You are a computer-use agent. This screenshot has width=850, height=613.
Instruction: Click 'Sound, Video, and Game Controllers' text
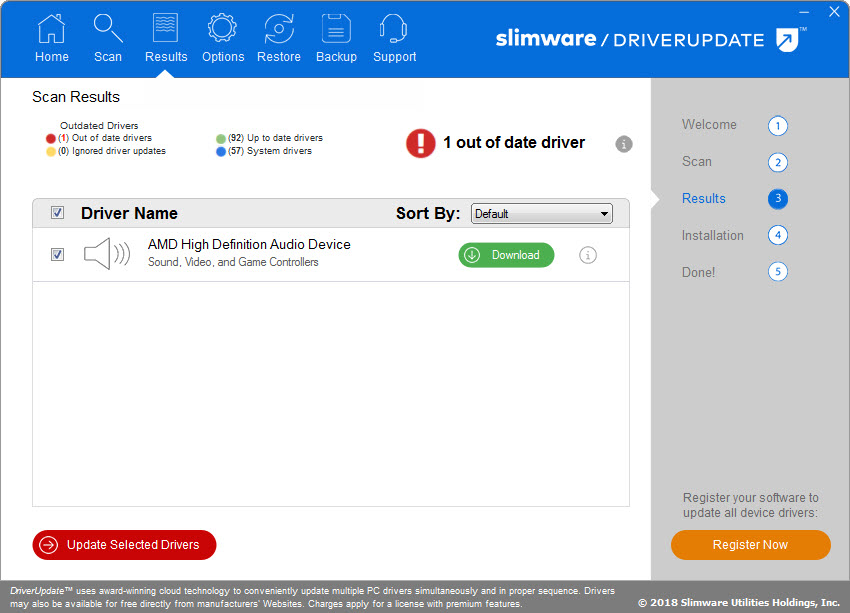[x=233, y=262]
